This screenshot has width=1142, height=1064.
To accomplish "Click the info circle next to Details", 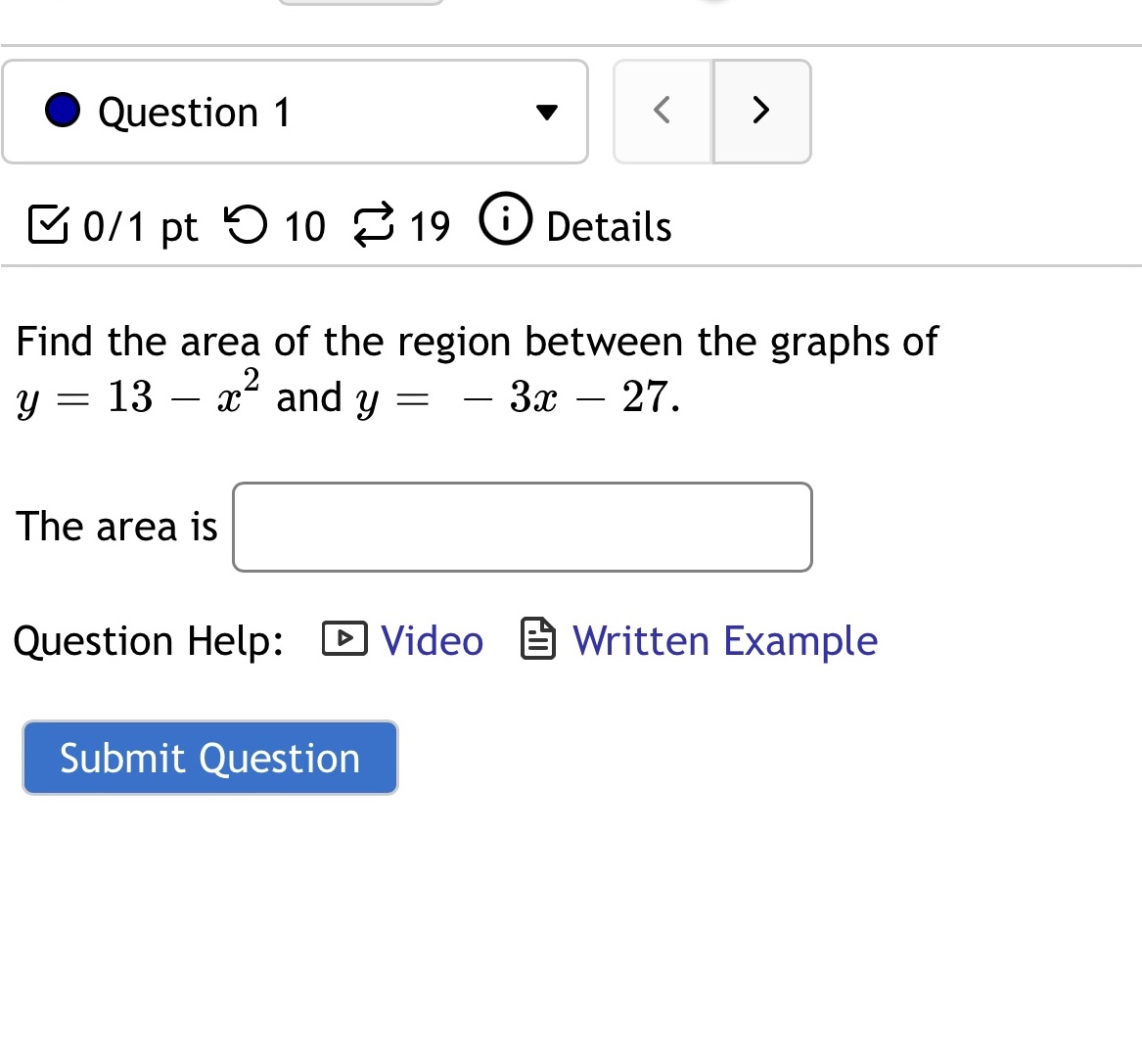I will [505, 220].
